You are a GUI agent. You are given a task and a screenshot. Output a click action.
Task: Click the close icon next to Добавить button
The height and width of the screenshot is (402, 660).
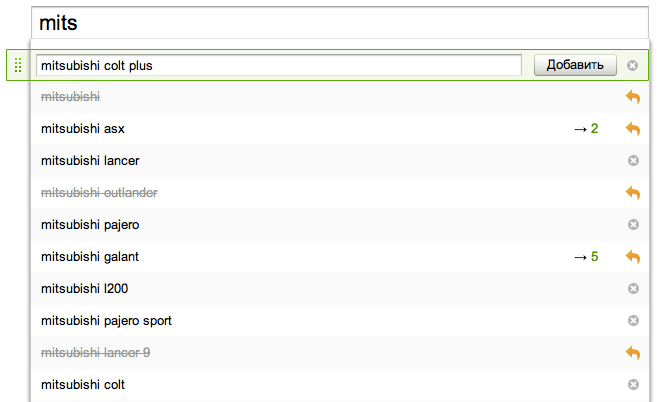point(632,66)
